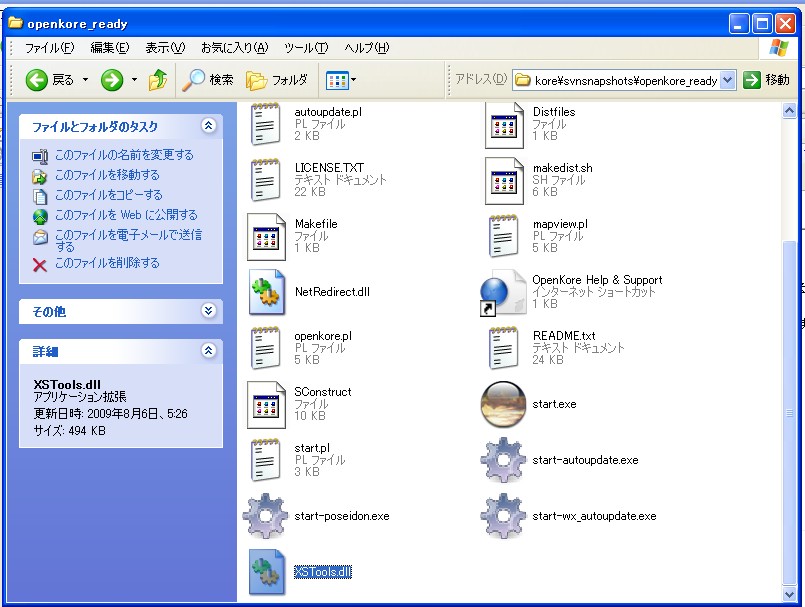The image size is (805, 607).
Task: Click the XSTools.dll file name label
Action: point(323,572)
